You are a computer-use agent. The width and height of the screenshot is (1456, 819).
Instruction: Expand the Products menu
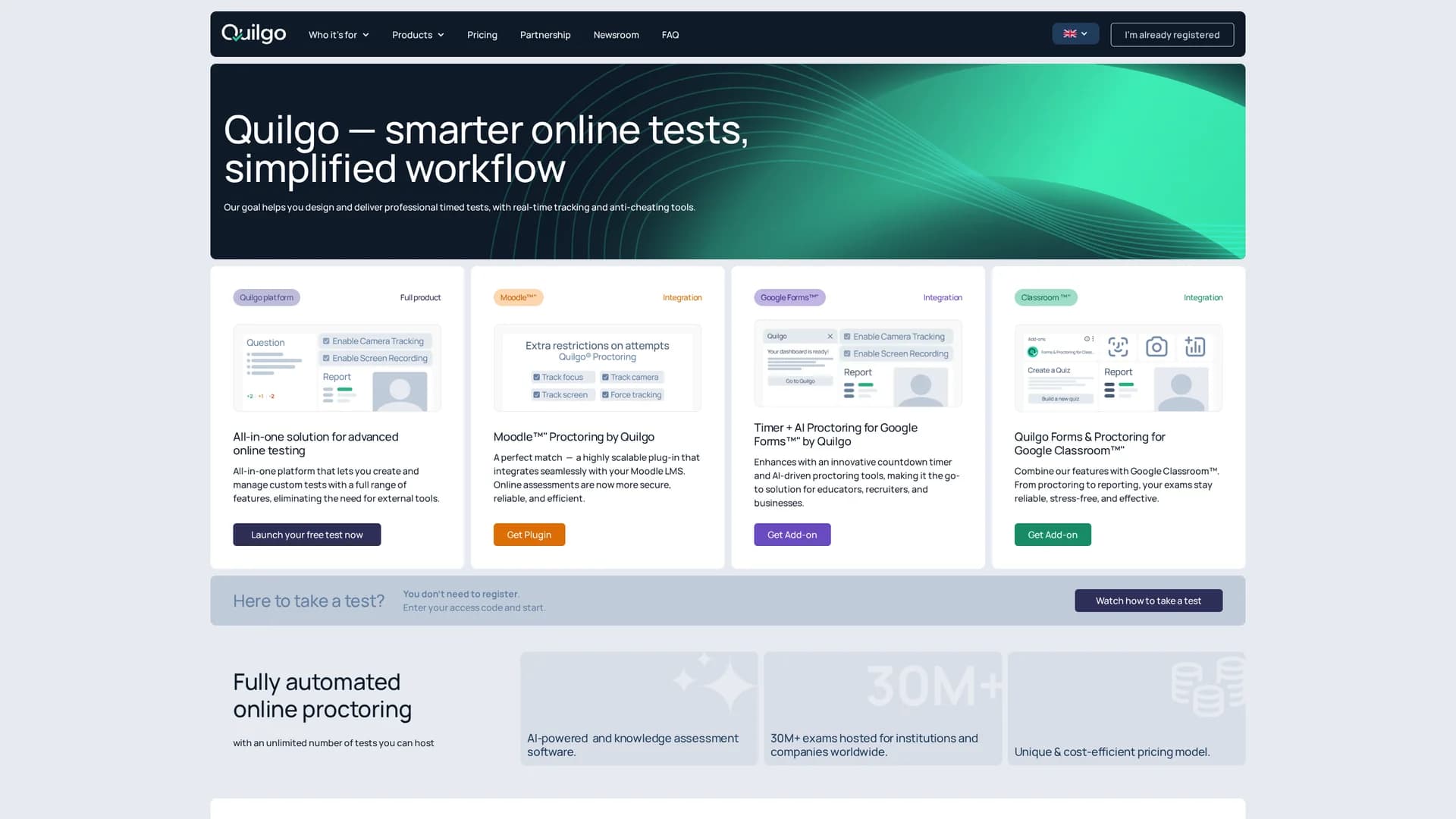point(418,35)
